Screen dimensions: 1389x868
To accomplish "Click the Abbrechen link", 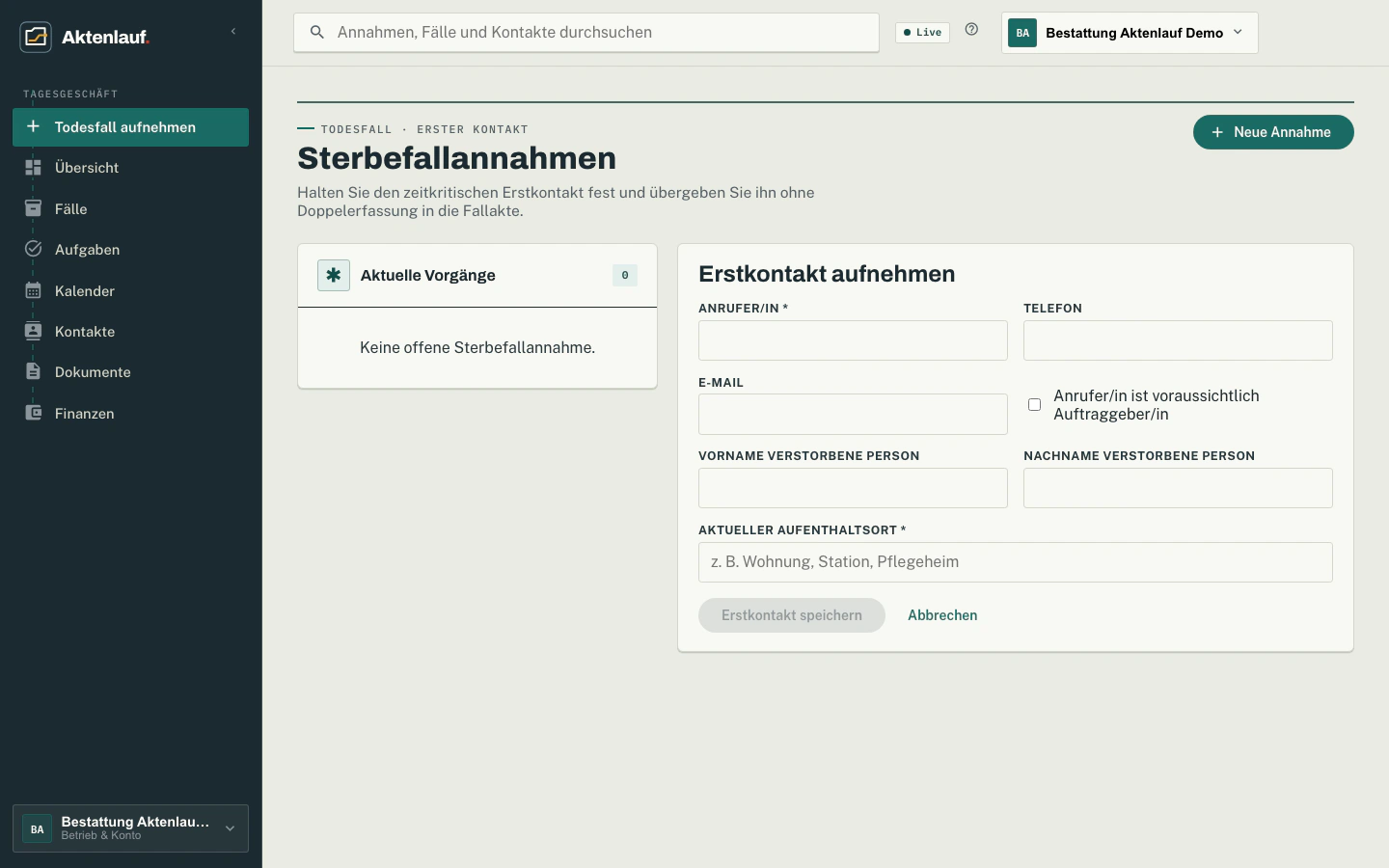I will (x=942, y=615).
